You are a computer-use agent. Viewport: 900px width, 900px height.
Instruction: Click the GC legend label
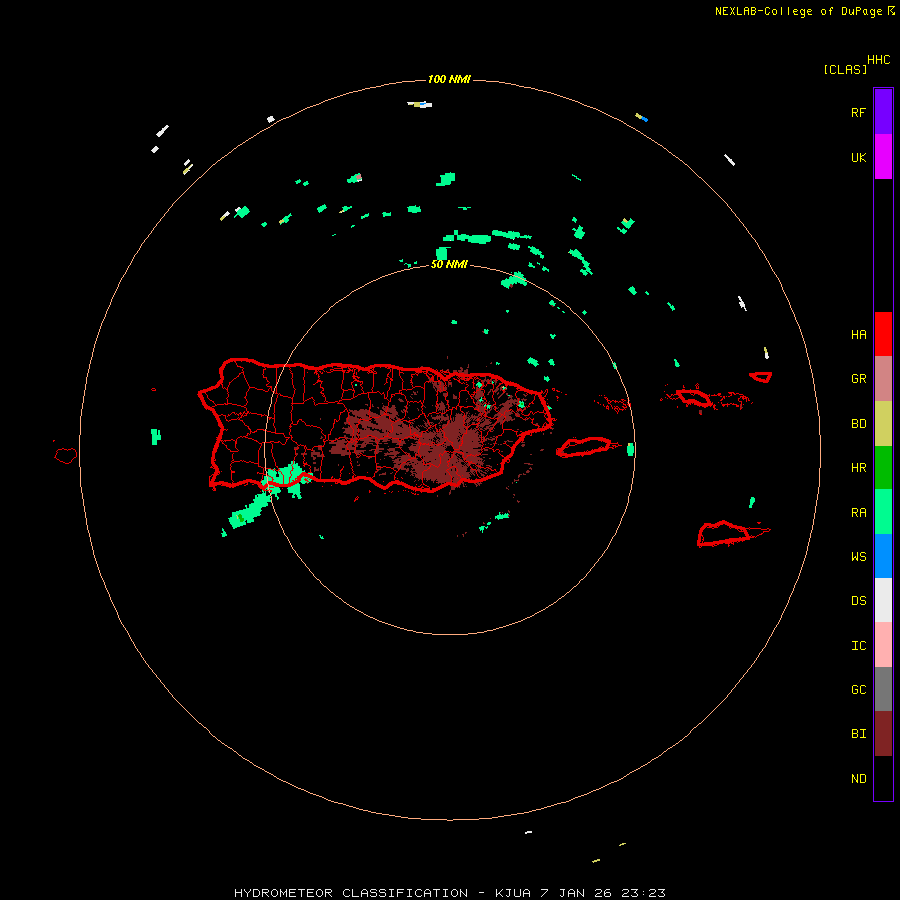[858, 689]
